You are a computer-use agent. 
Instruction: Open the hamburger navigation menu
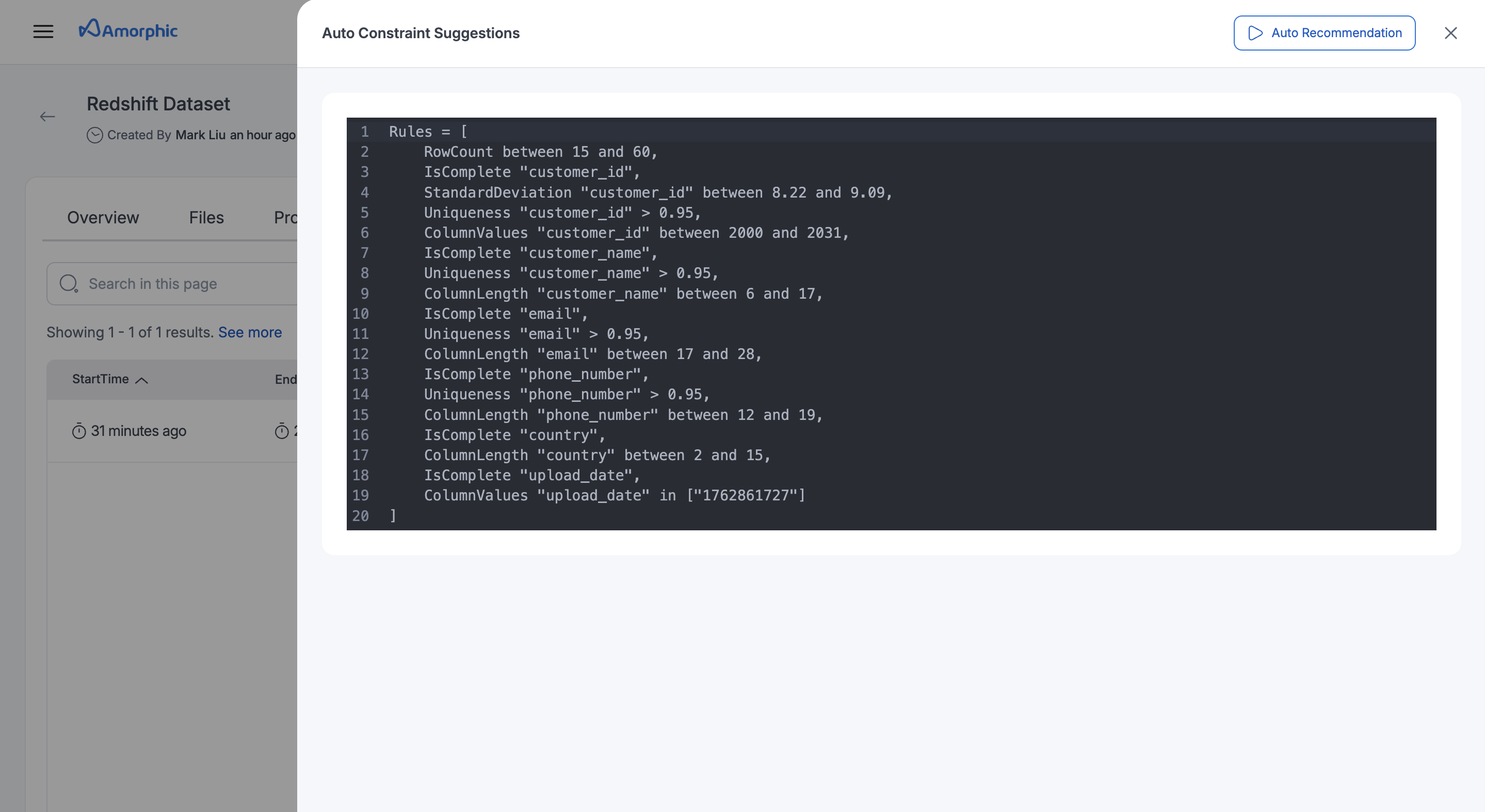click(44, 31)
